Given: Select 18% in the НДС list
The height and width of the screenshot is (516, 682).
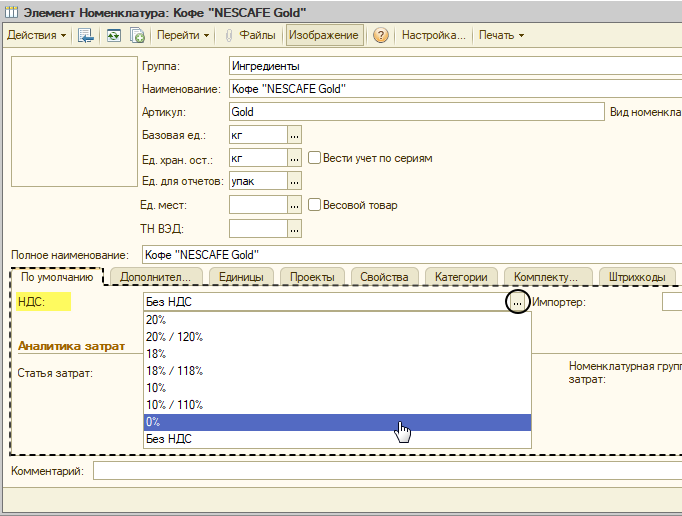Looking at the screenshot, I should 338,354.
